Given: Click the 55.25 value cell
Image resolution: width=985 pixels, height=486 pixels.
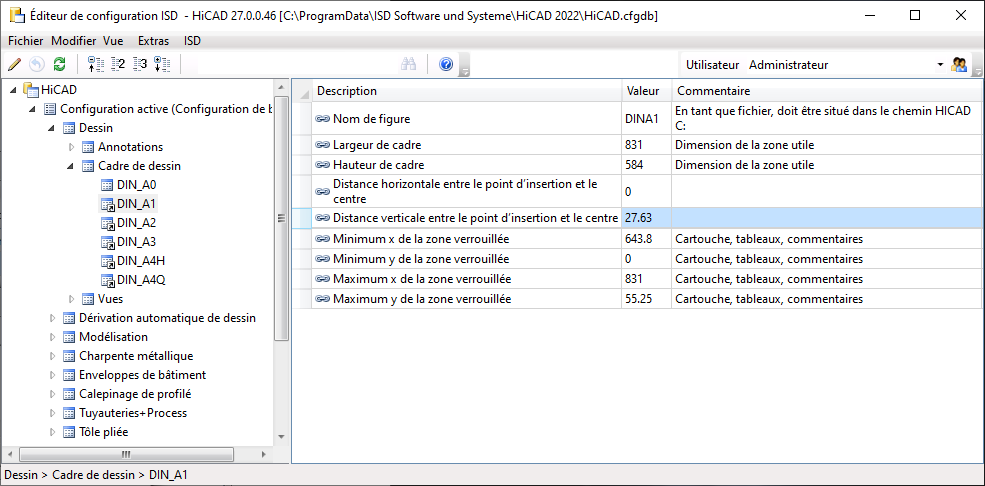Looking at the screenshot, I should click(646, 299).
